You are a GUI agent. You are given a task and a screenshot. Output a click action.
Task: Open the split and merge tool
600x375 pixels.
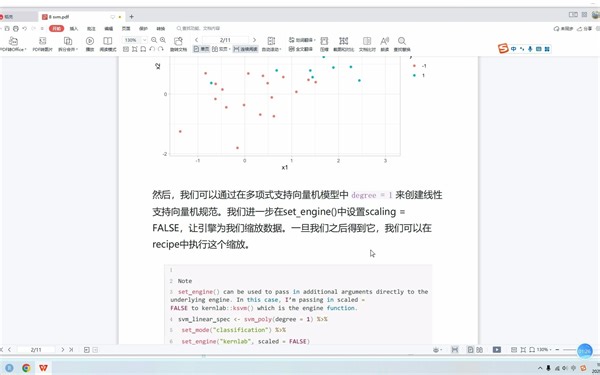coord(68,44)
